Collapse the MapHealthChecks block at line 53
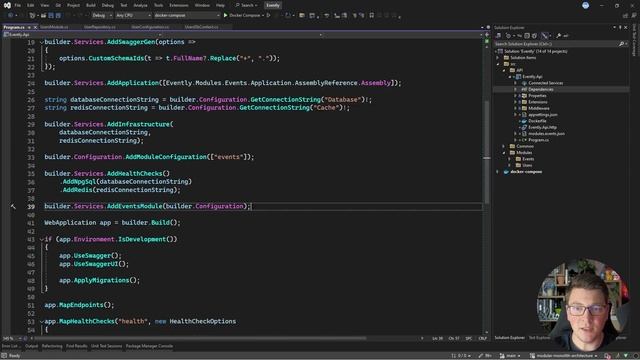This screenshot has width=640, height=360. (42, 322)
